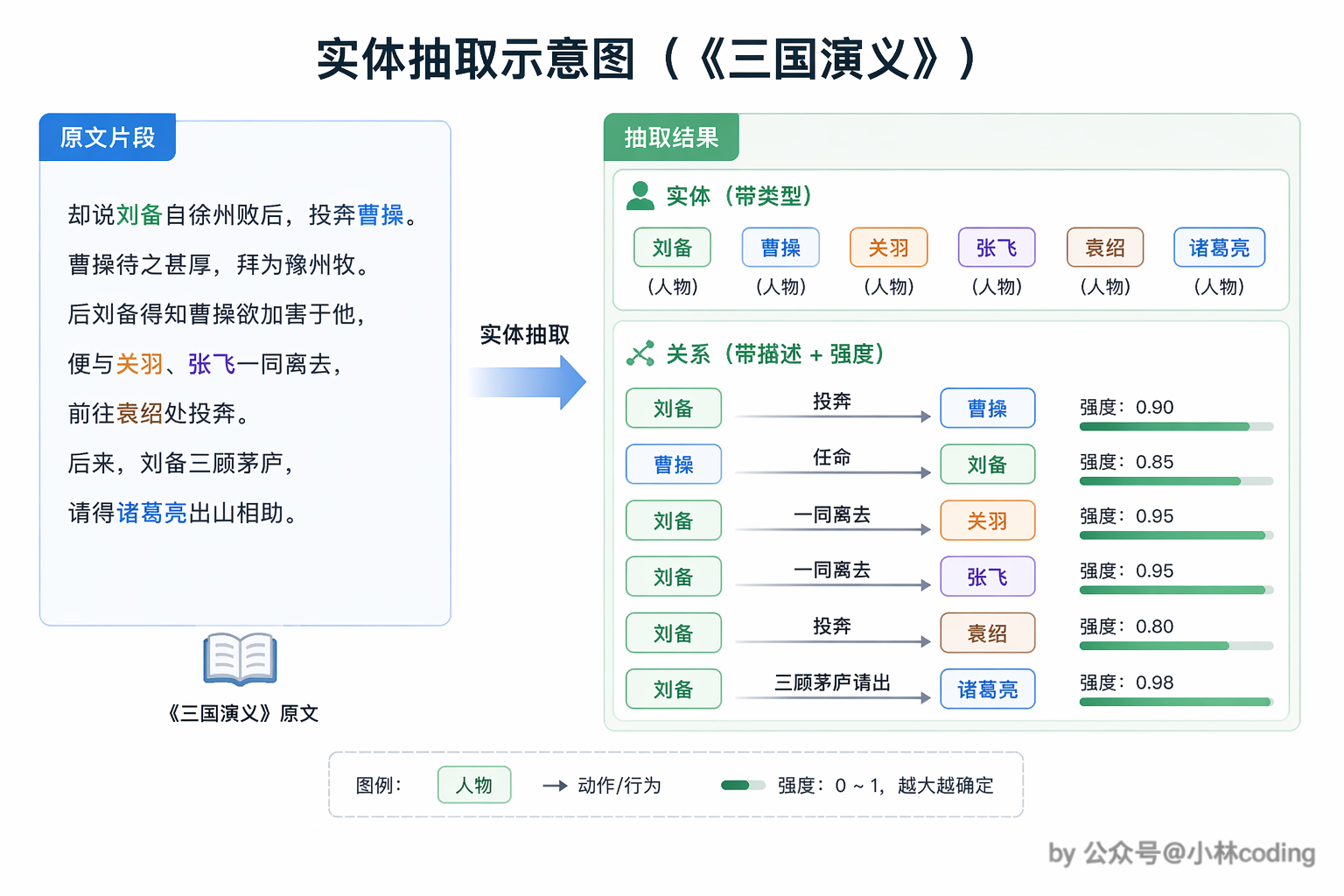Click the person icon beside 实体（带类型）
1344x896 pixels.
click(640, 196)
